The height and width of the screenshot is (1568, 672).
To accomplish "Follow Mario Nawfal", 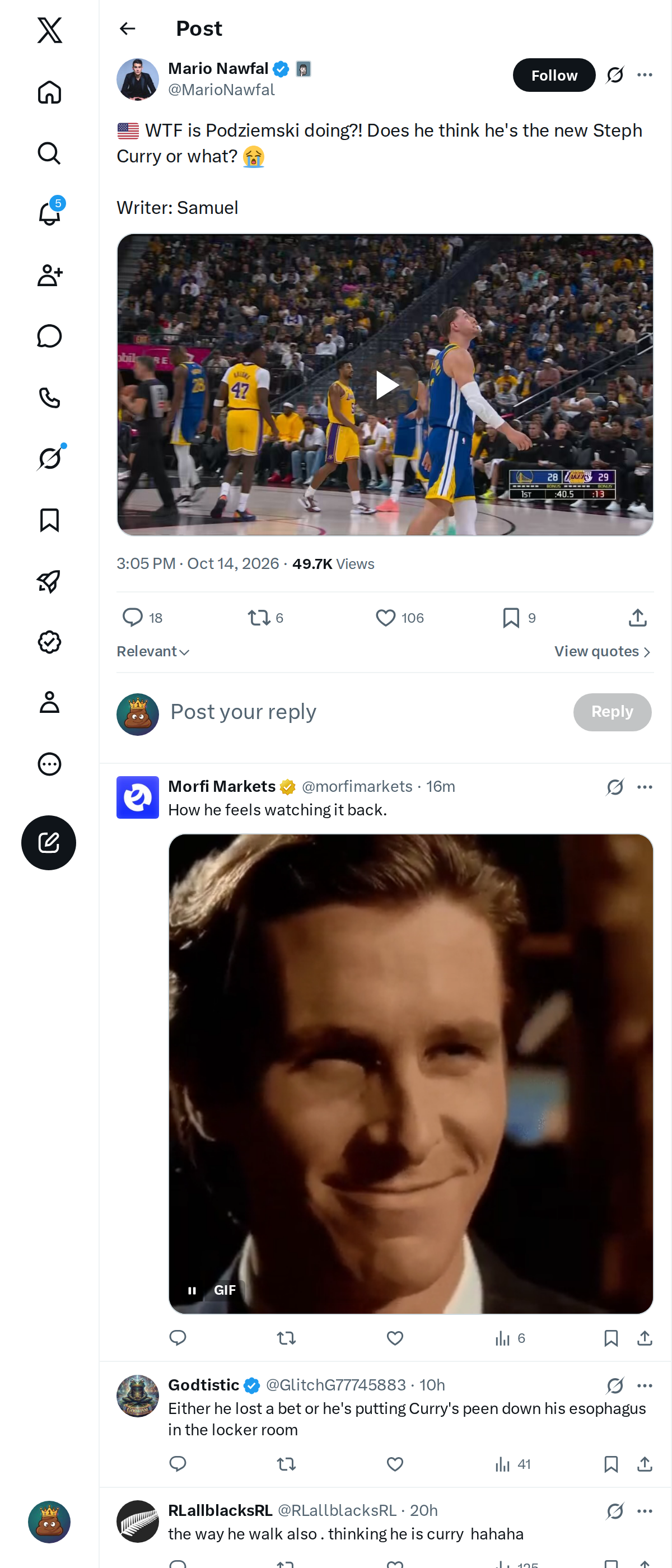I will [554, 75].
